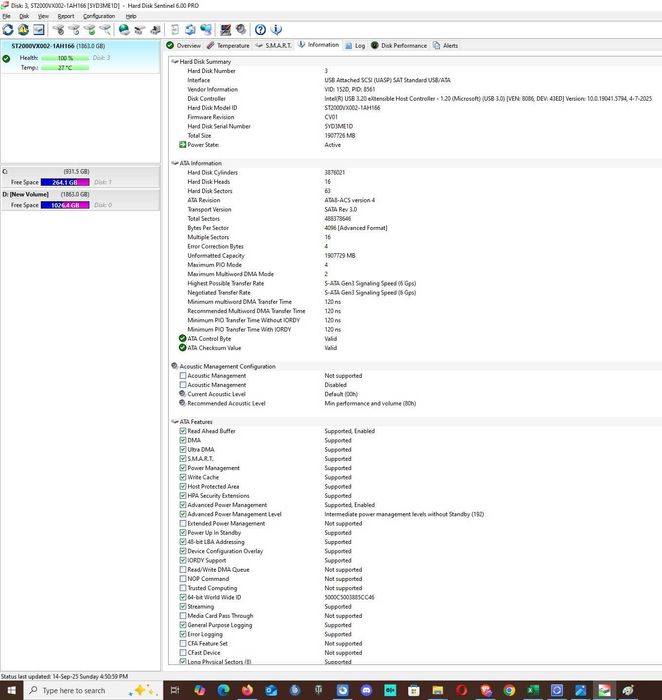Click the green check beside ATA Checksum Value

click(x=182, y=348)
